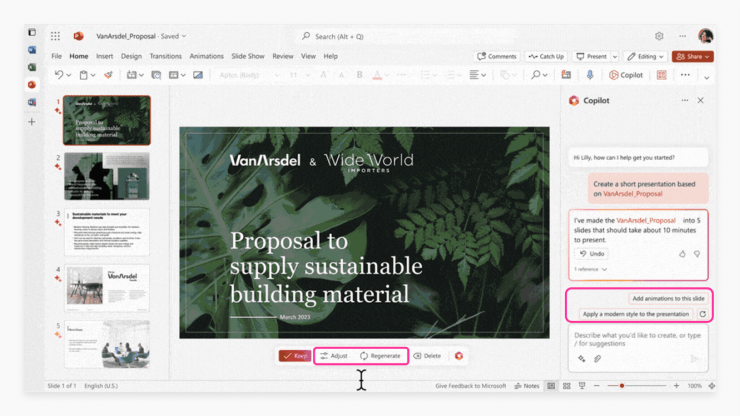Open the settings gear icon
The image size is (740, 416).
(x=659, y=36)
